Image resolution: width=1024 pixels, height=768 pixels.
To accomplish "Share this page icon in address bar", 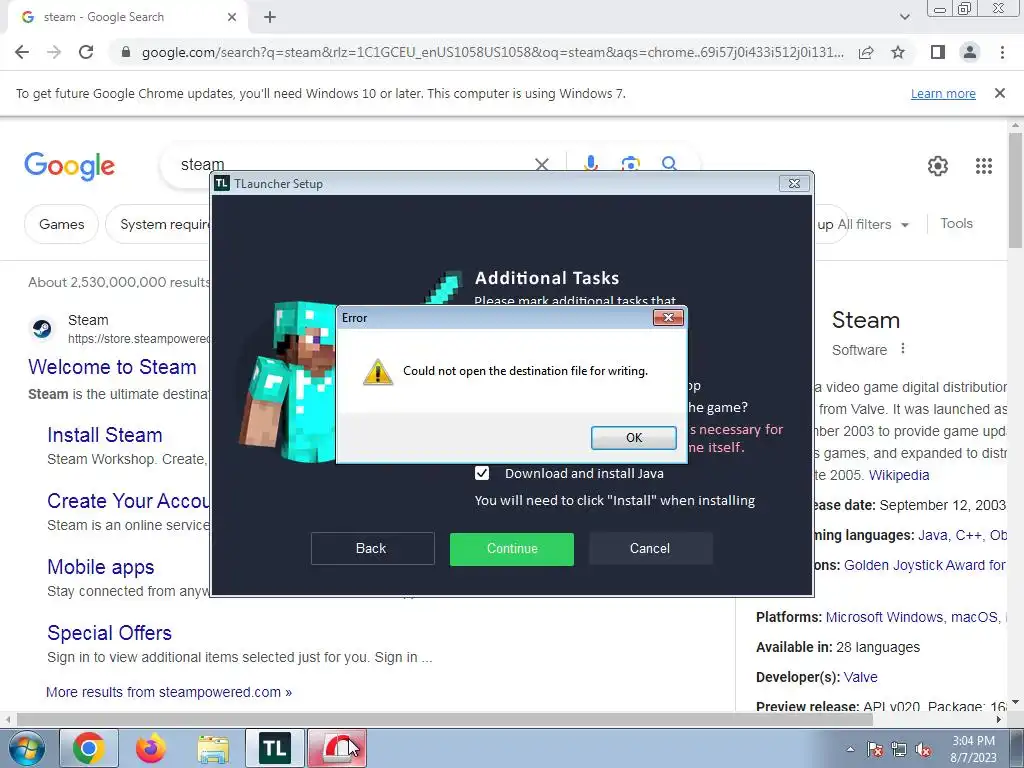I will coord(866,52).
